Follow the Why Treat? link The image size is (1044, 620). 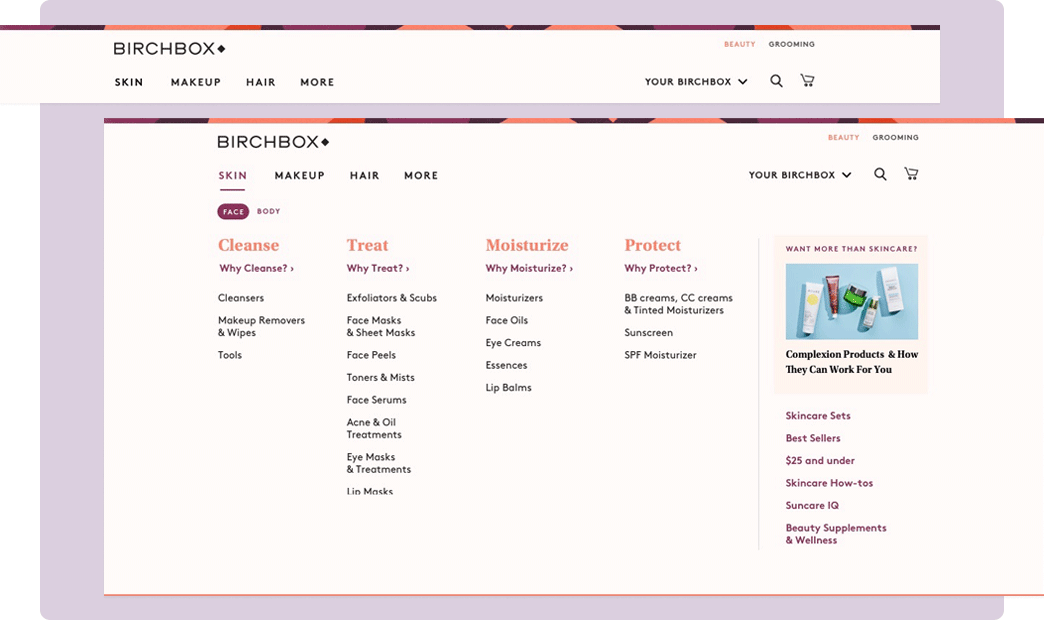click(378, 268)
